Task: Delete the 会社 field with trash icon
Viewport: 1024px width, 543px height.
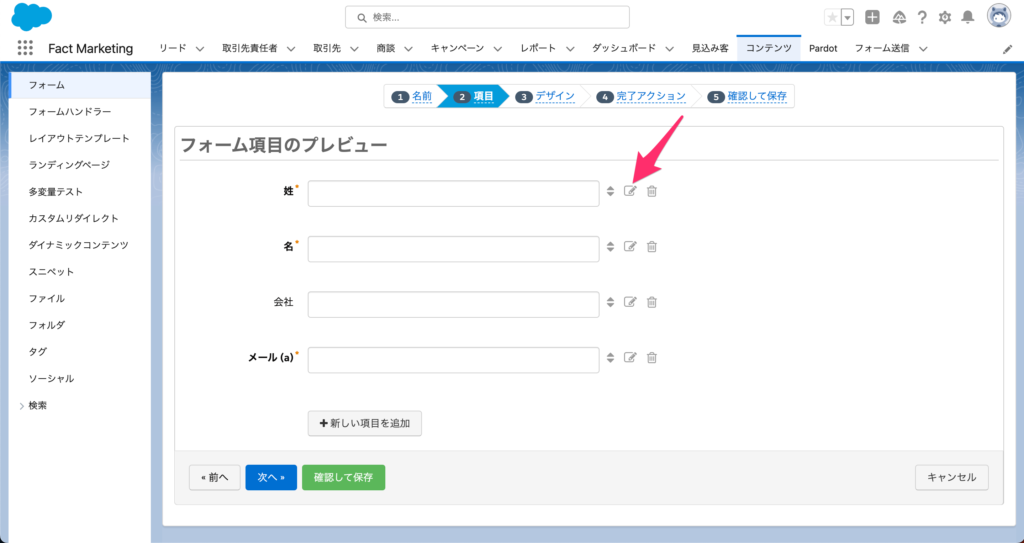Action: click(x=652, y=302)
